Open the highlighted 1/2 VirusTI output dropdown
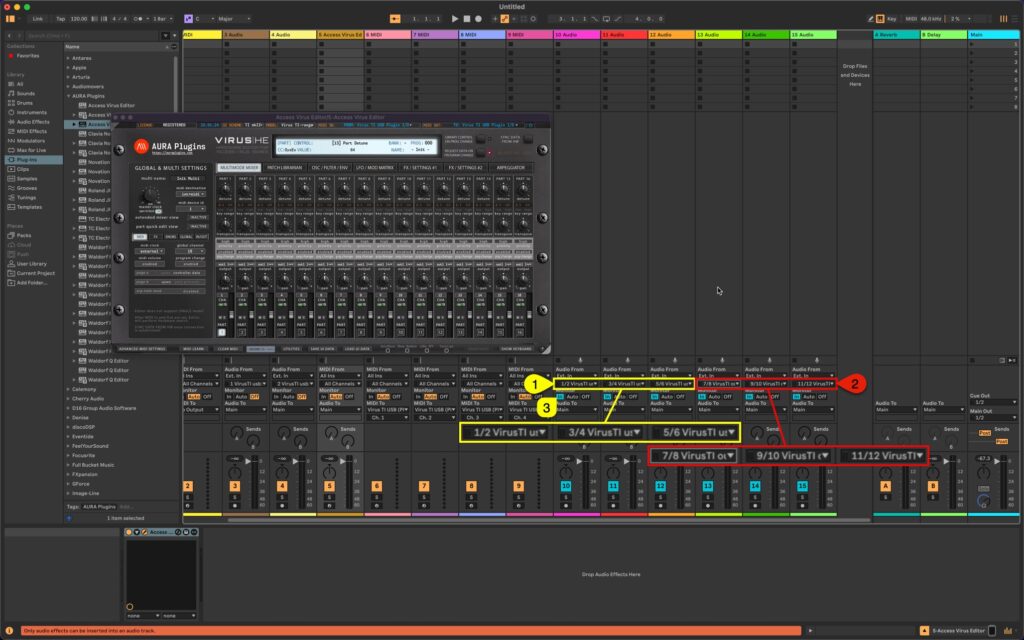The height and width of the screenshot is (640, 1024). pyautogui.click(x=507, y=433)
